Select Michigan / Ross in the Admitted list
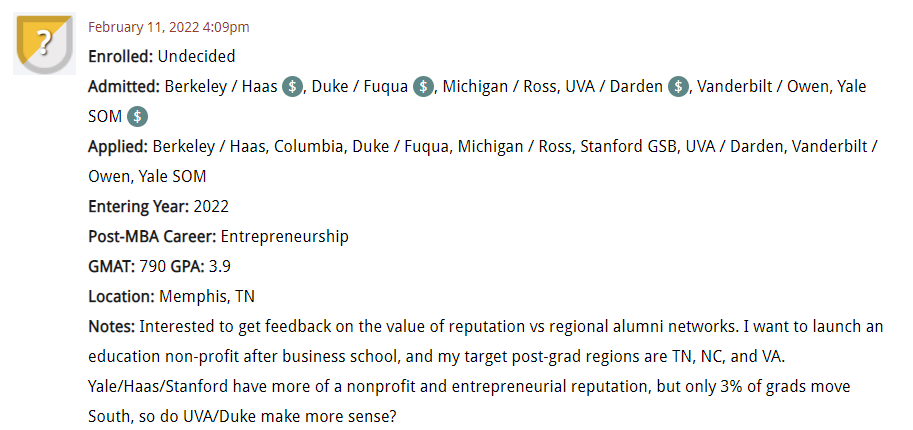 click(500, 87)
